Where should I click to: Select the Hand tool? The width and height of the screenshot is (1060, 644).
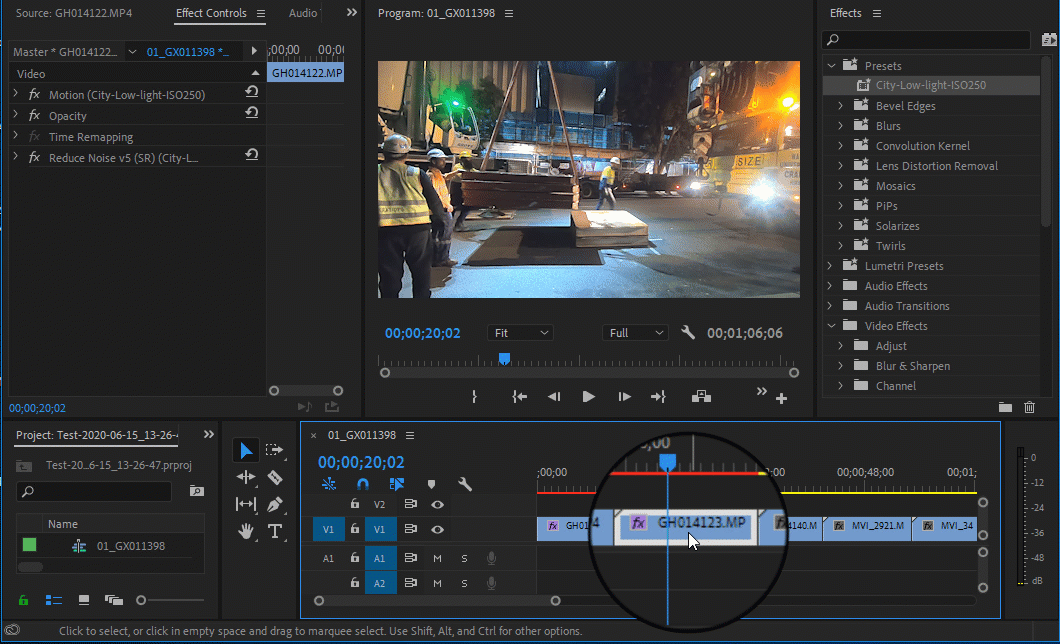coord(246,531)
